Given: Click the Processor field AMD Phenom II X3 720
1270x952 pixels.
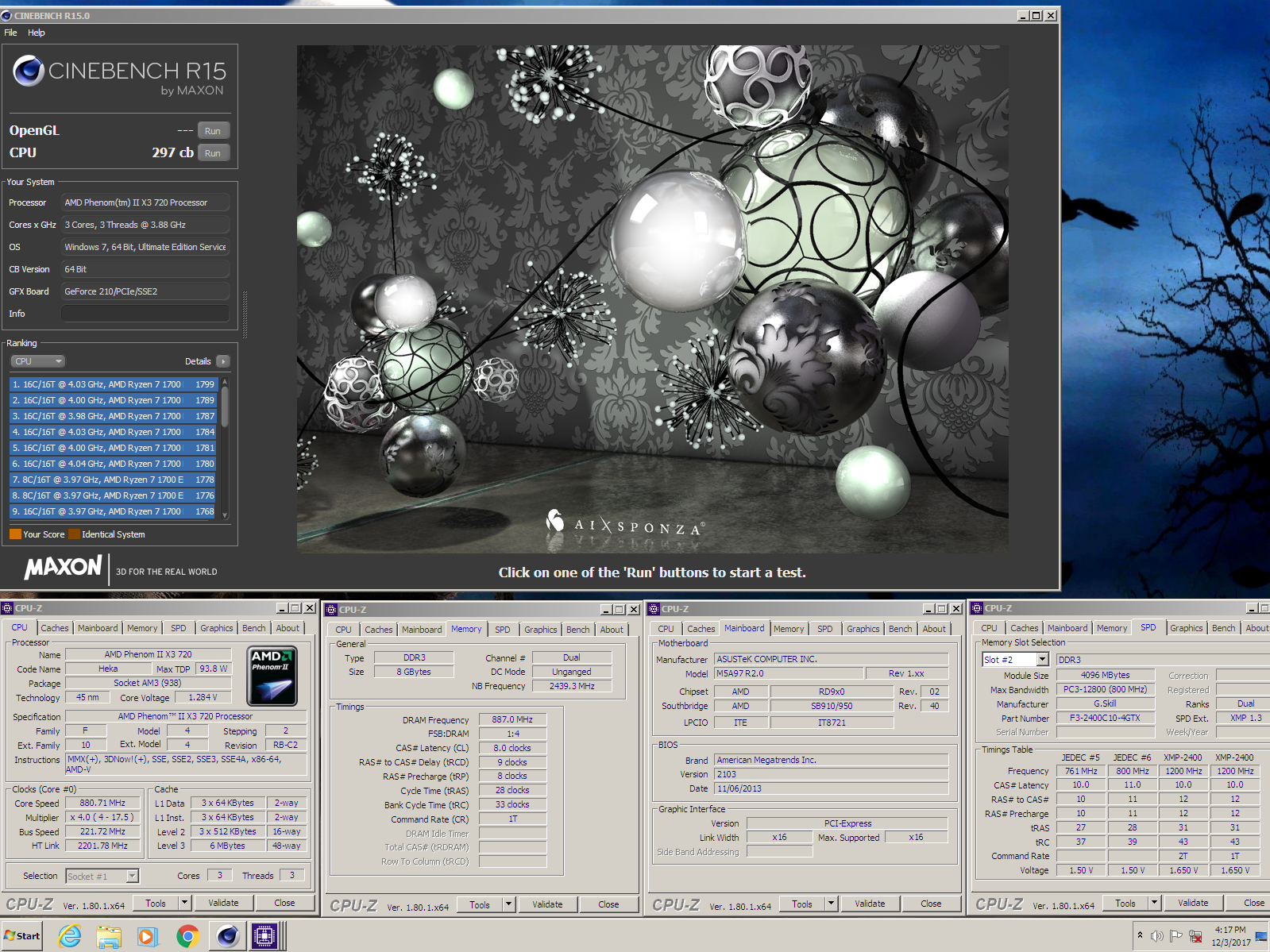Looking at the screenshot, I should [145, 202].
